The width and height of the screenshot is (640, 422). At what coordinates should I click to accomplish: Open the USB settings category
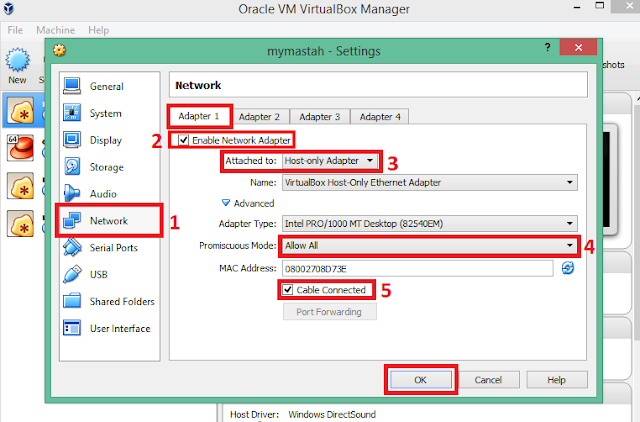[109, 274]
